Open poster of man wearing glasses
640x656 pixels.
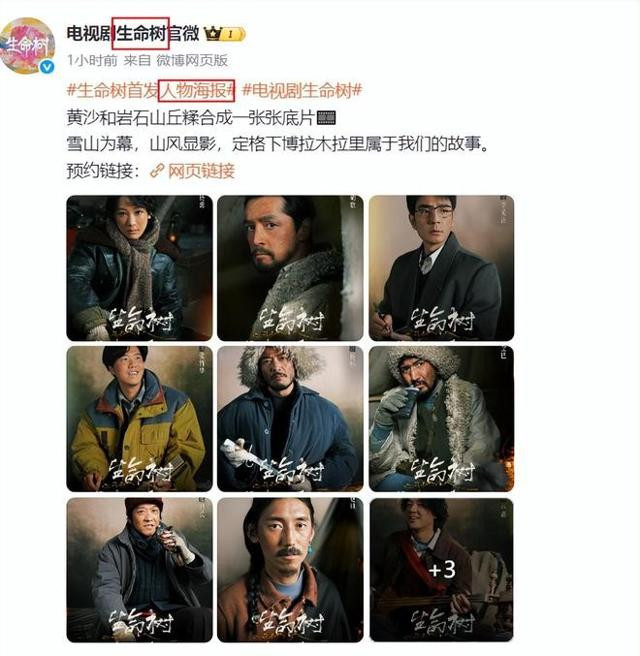point(441,268)
